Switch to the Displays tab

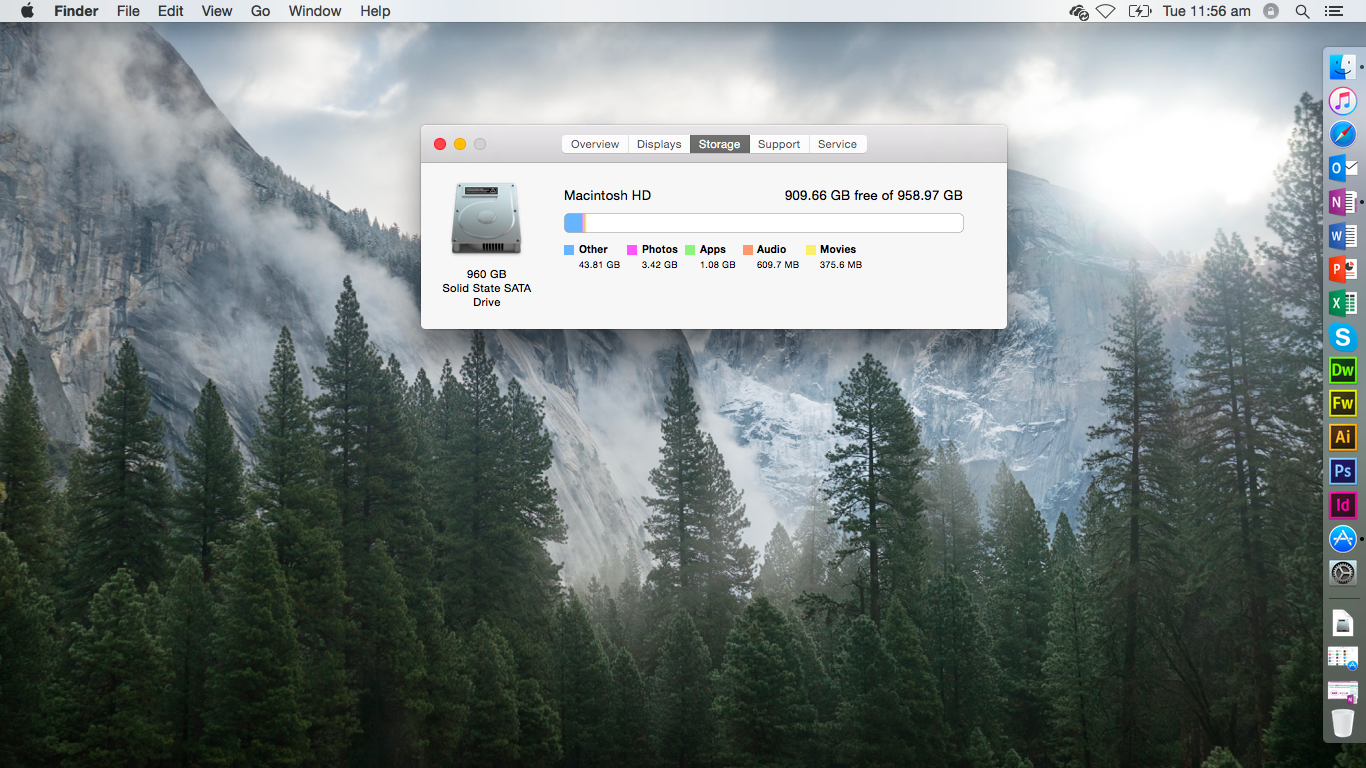(x=659, y=144)
